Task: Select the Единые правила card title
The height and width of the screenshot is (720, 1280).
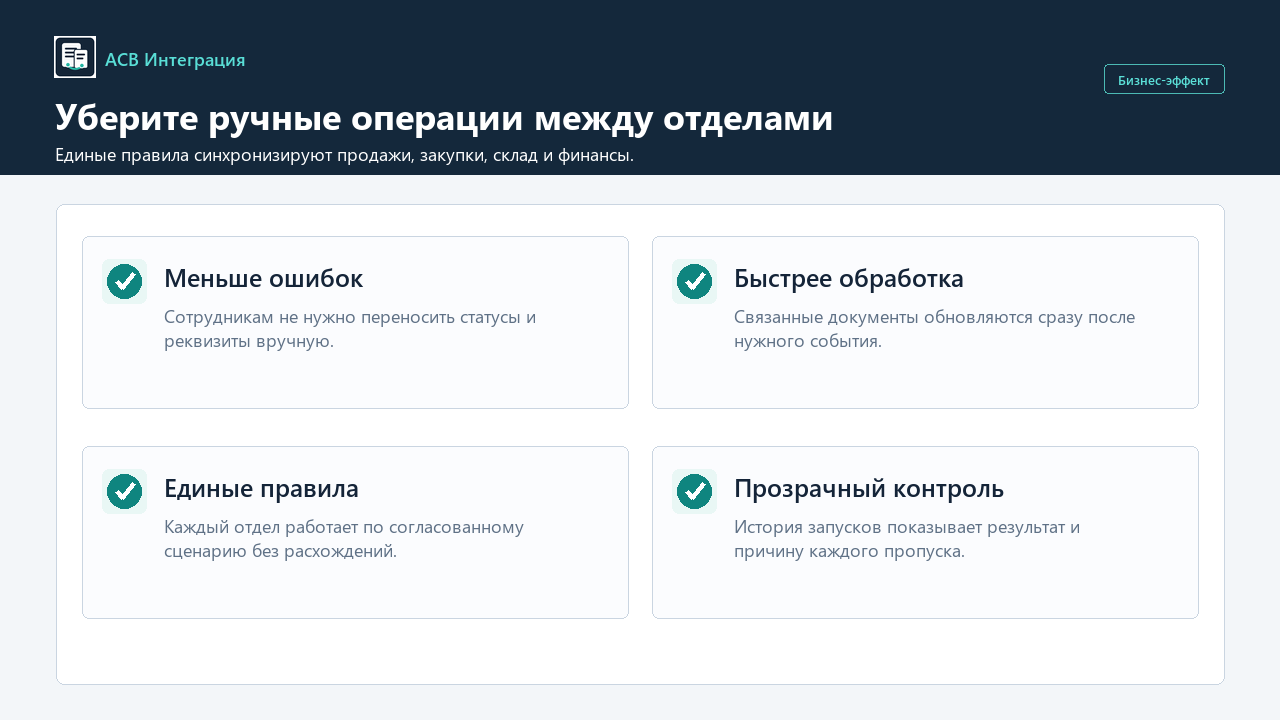Action: point(261,488)
